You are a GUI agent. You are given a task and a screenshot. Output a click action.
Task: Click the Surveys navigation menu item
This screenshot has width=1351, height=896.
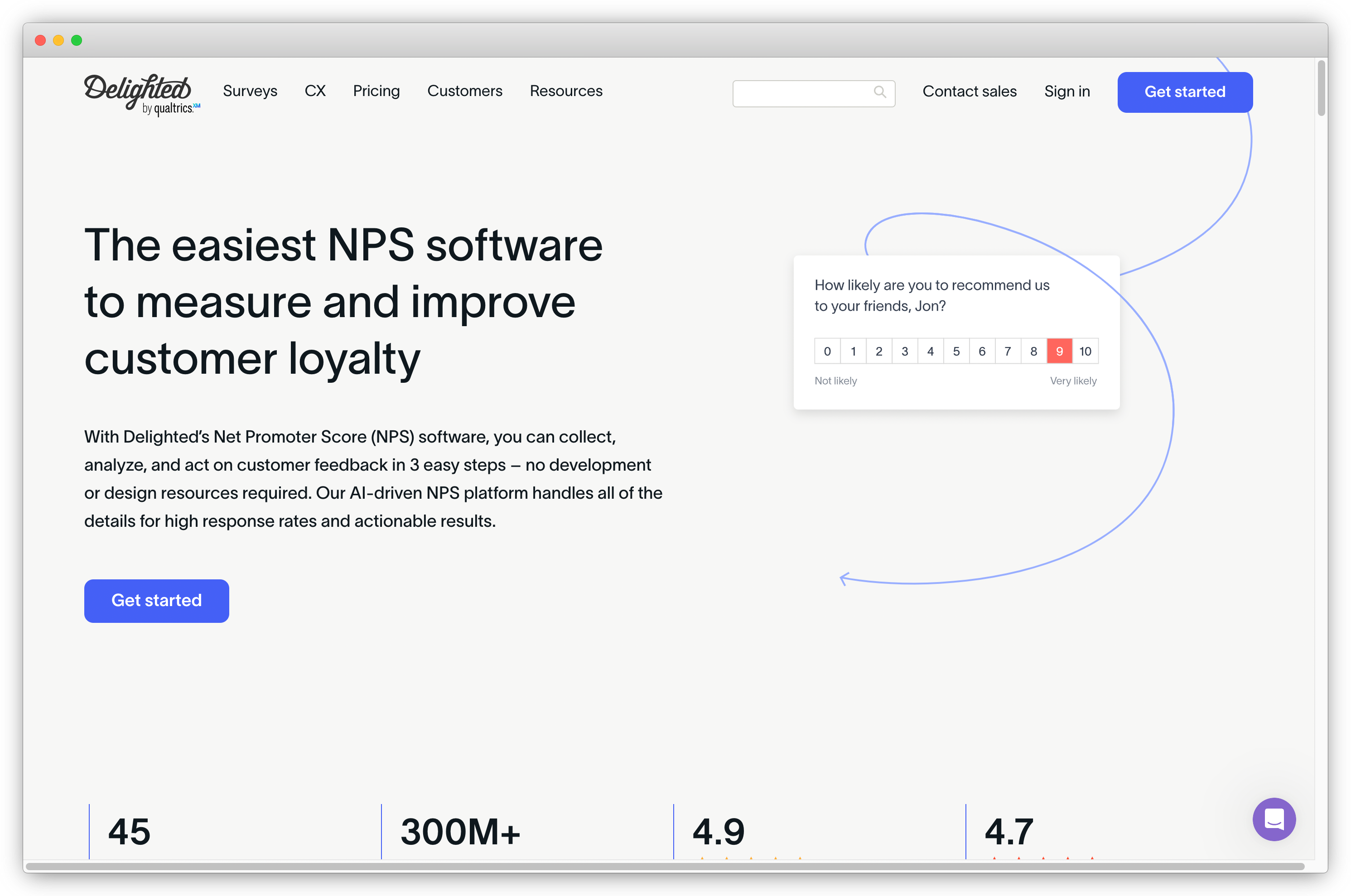coord(249,92)
